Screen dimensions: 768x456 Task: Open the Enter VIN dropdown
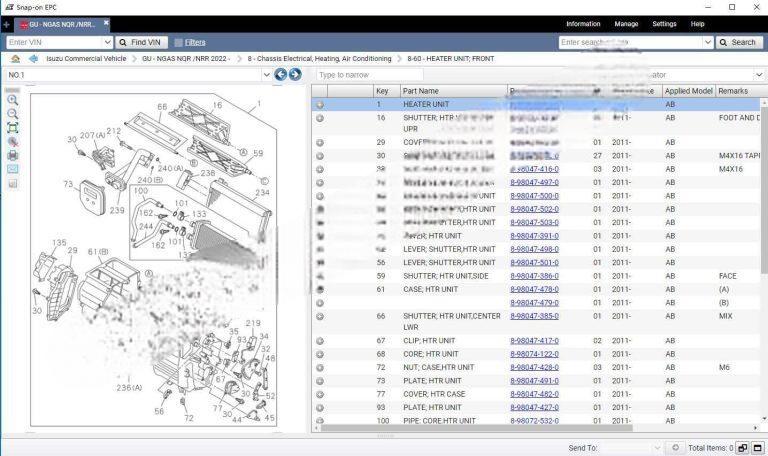(108, 42)
